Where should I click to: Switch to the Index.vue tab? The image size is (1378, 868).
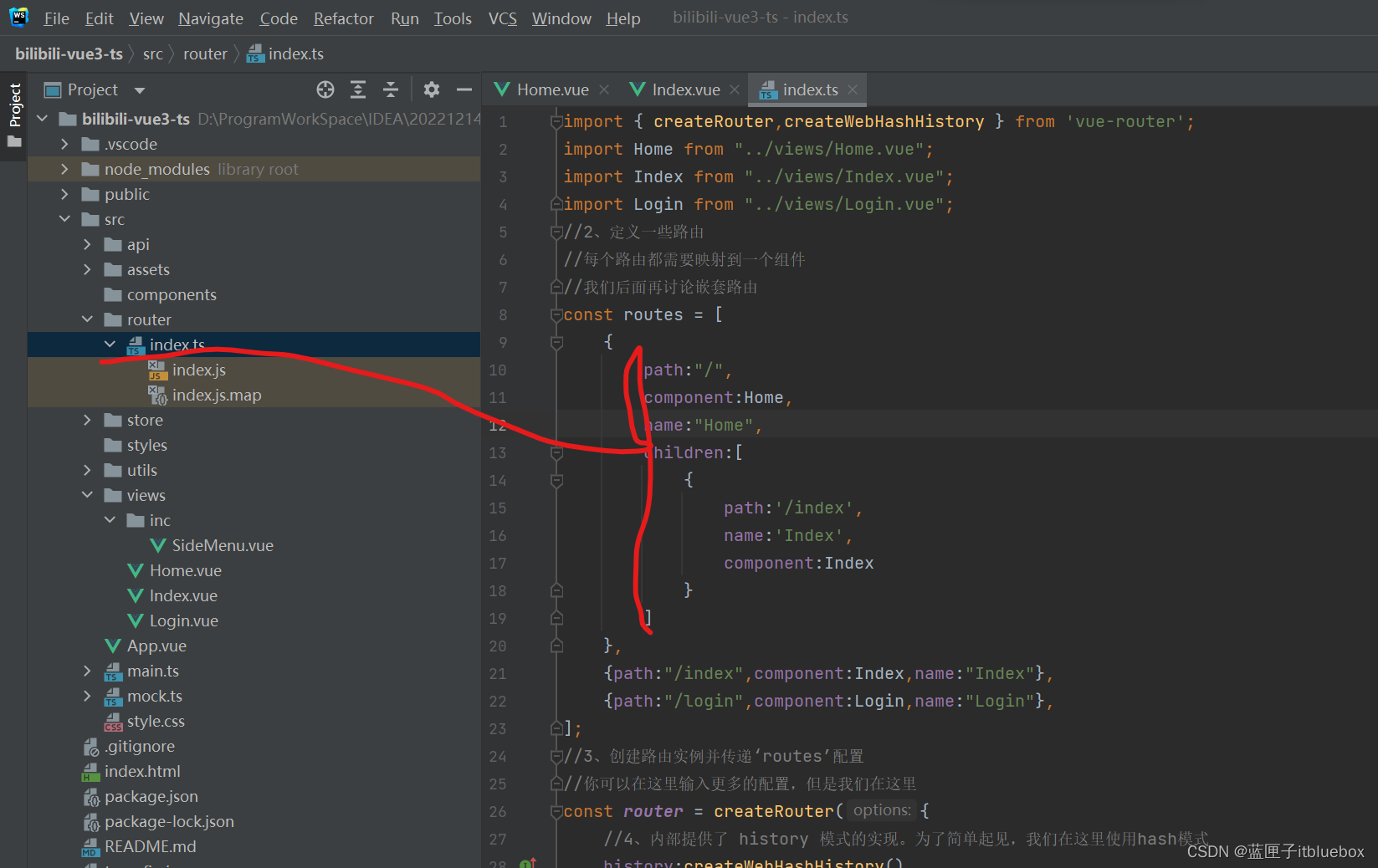(684, 89)
